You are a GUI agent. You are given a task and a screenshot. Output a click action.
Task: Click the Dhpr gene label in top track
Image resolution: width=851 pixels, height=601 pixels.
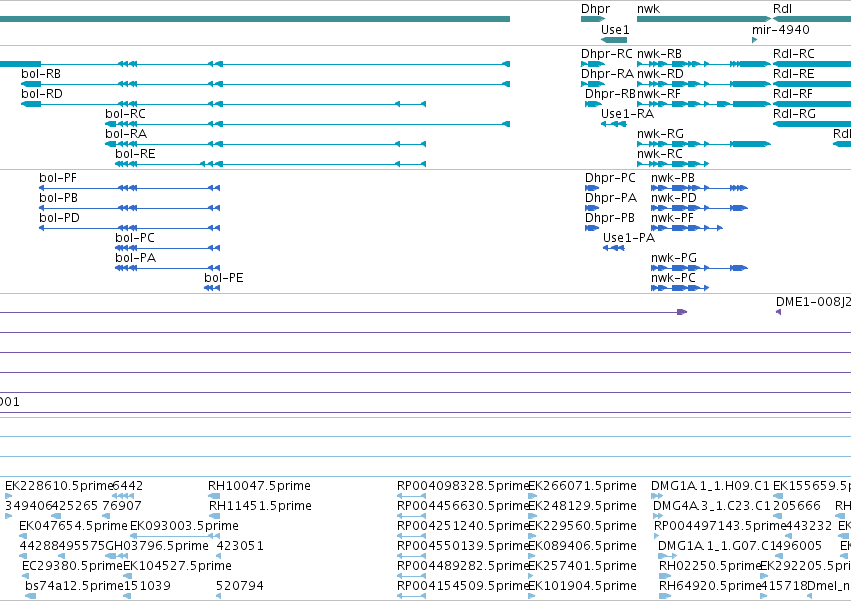pos(595,9)
